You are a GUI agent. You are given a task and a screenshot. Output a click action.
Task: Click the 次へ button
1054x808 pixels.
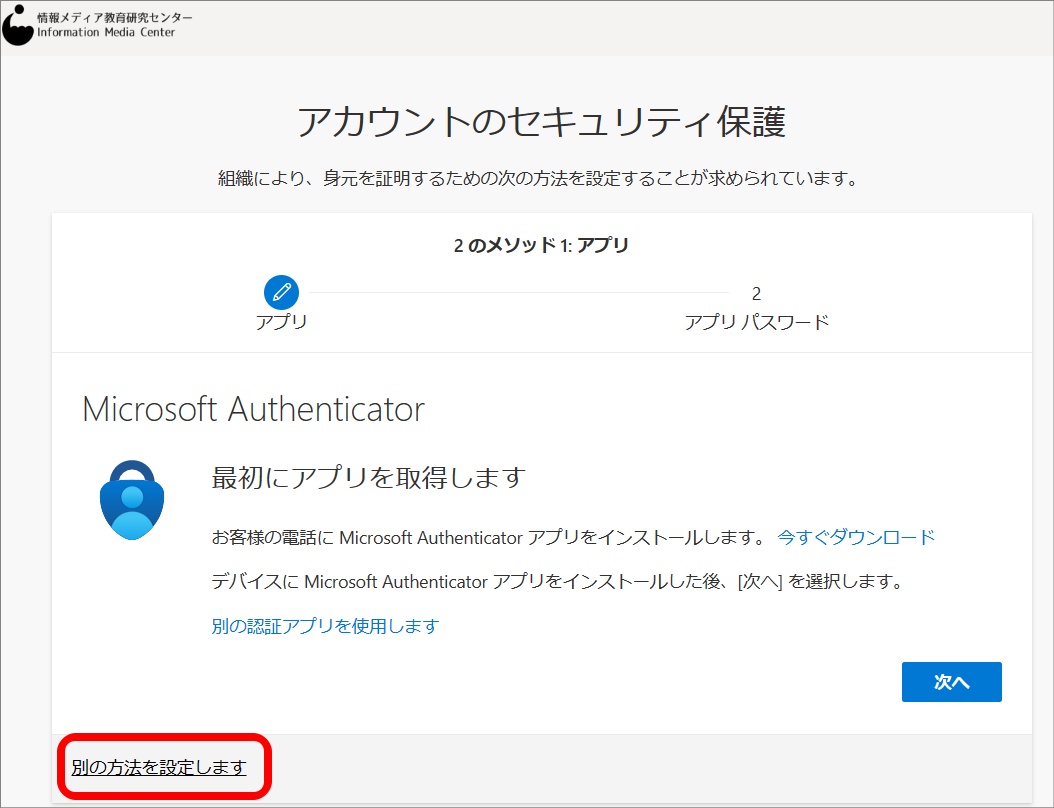coord(951,682)
